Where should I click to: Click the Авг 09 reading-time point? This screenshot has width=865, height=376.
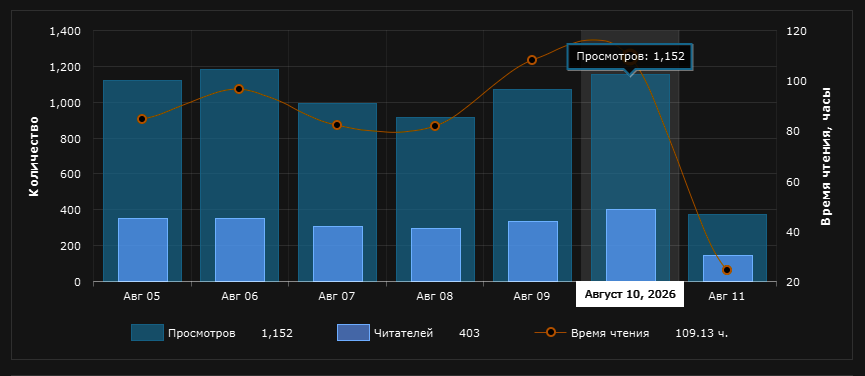532,60
